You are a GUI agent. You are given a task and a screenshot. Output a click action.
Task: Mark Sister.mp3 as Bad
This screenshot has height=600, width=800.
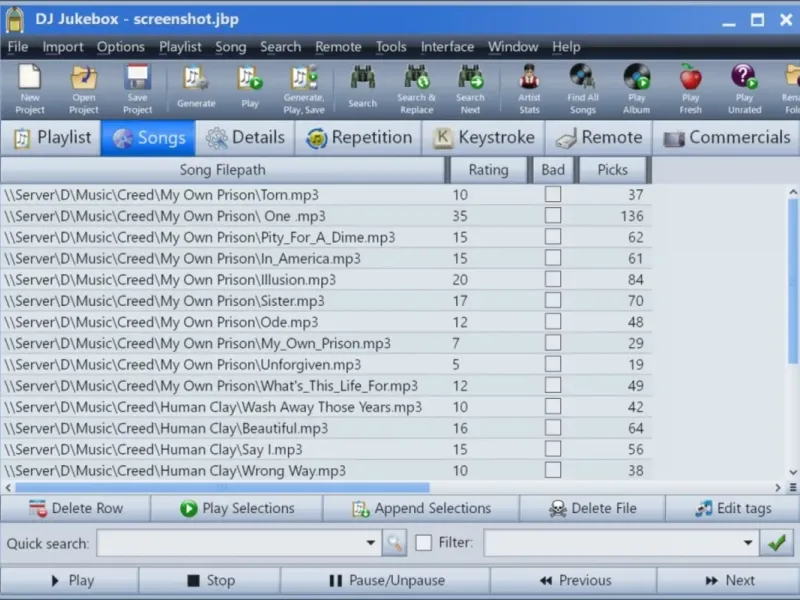(x=553, y=301)
